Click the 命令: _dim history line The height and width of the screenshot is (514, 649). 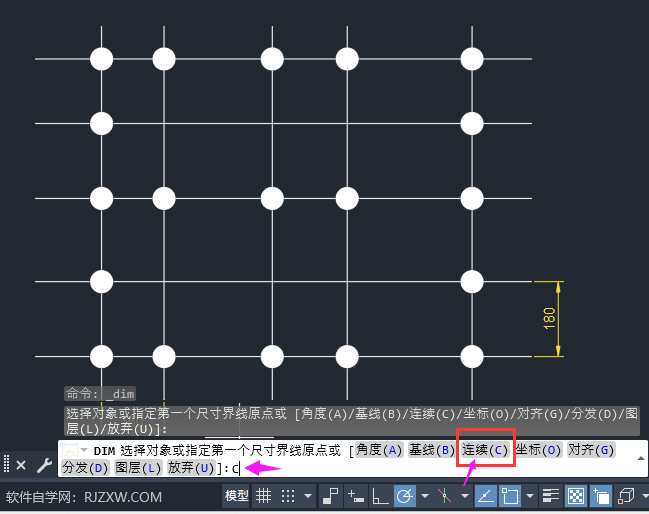point(100,394)
